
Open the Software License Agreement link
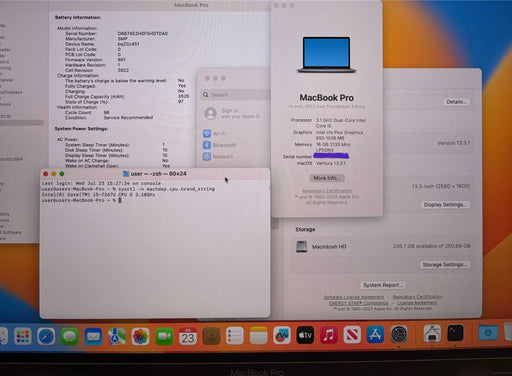point(354,297)
